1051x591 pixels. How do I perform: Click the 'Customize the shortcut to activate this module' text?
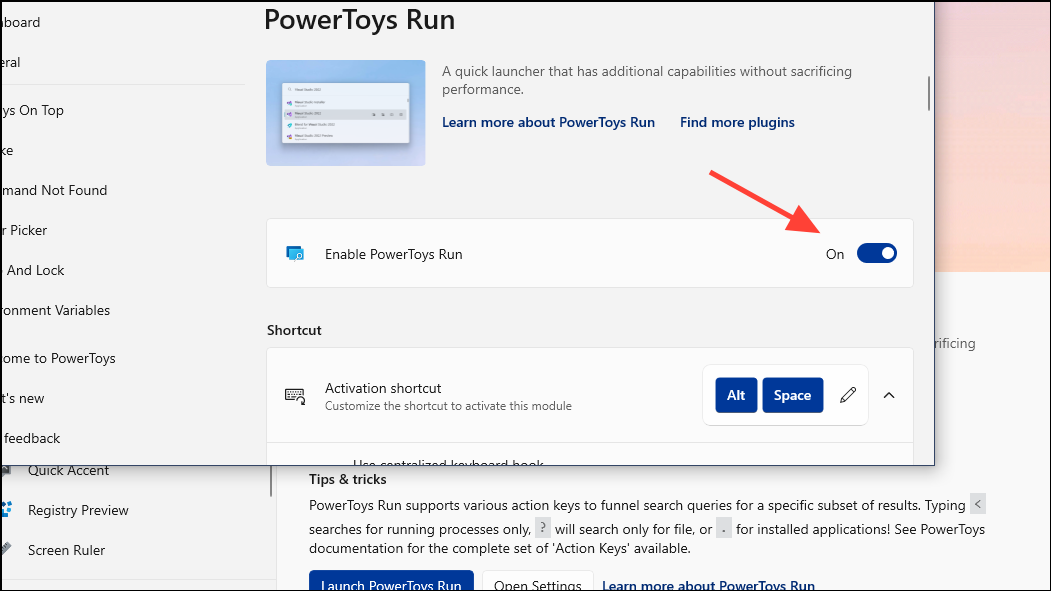click(448, 406)
